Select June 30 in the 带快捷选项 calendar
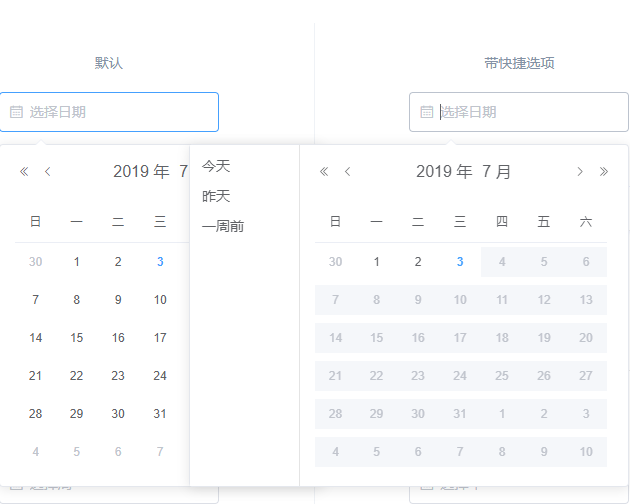The image size is (630, 504). (335, 262)
